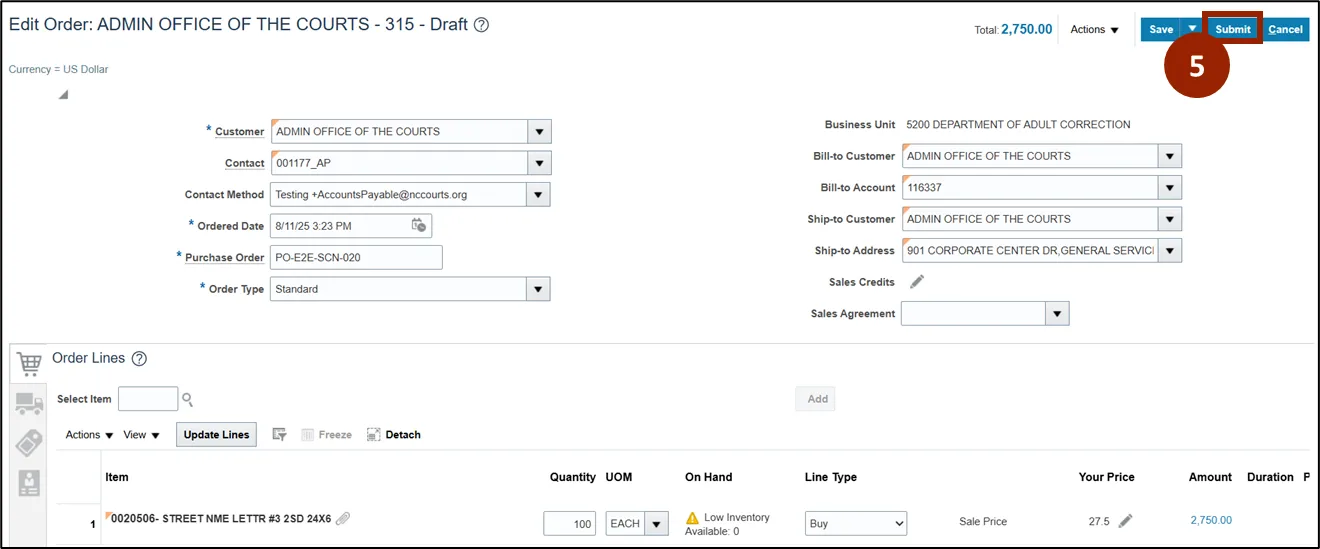The image size is (1320, 549).
Task: Click the Purchase Order input field
Action: pos(356,258)
